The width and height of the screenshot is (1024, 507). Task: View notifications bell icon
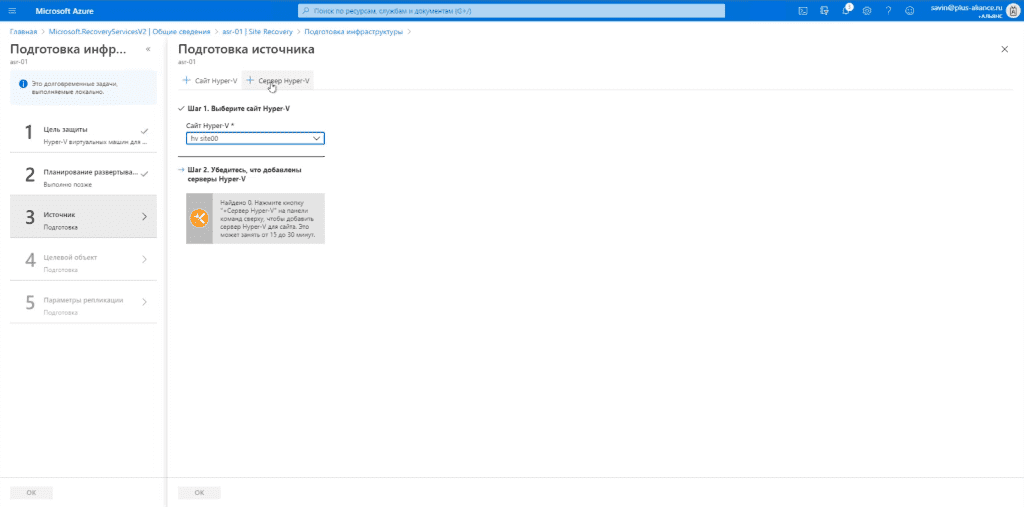tap(846, 10)
